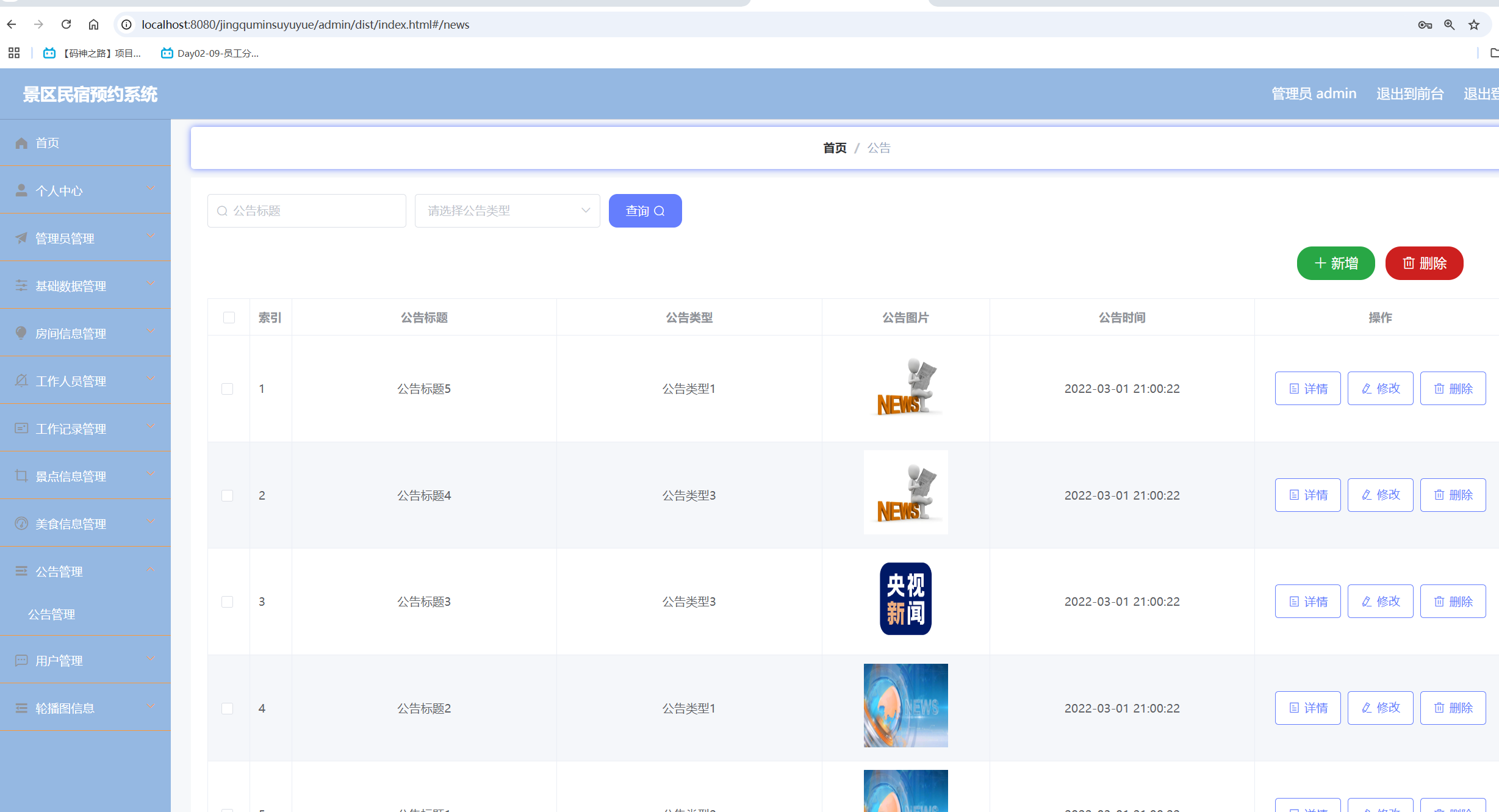This screenshot has width=1499, height=812.
Task: Click the paper plane icon beside 管理员管理
Action: (x=21, y=238)
